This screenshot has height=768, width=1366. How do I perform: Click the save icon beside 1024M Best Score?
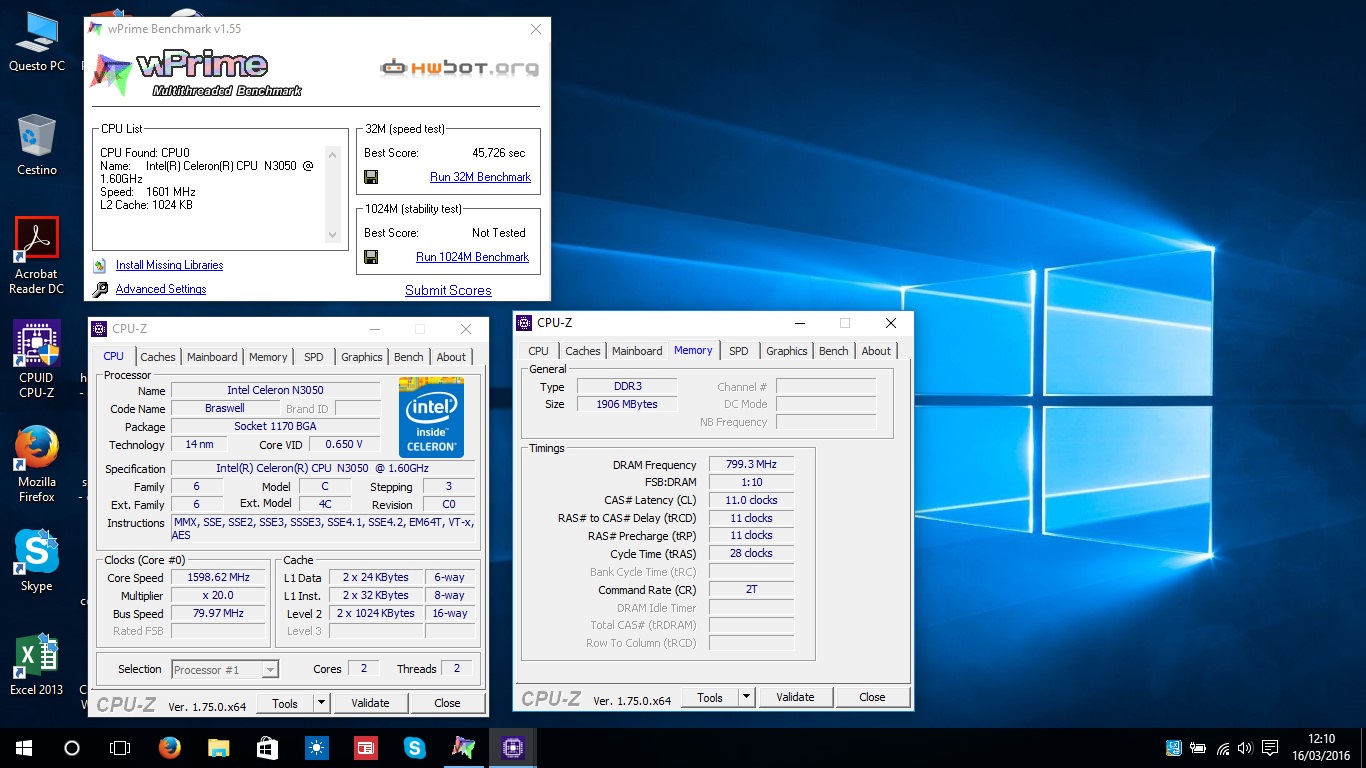pyautogui.click(x=371, y=257)
